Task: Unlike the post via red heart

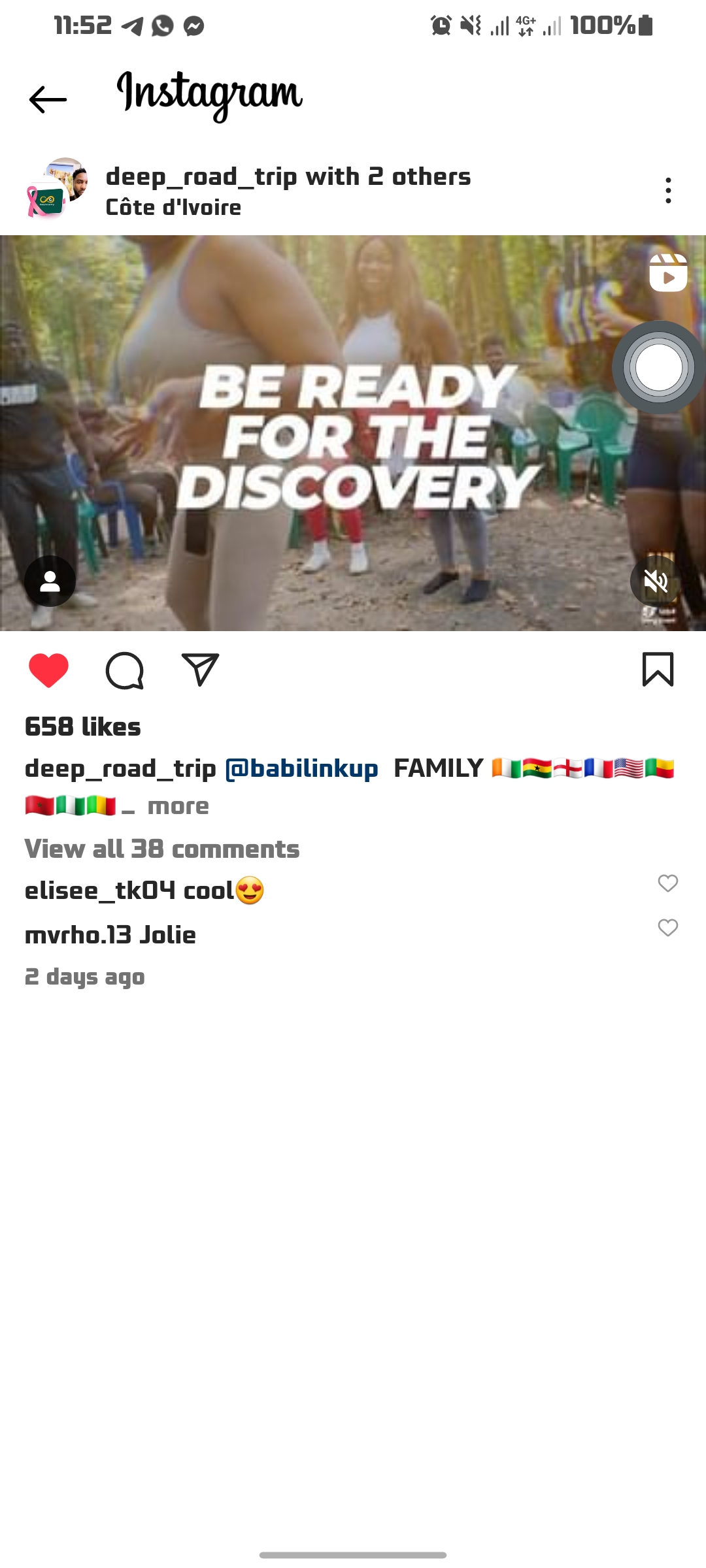Action: (x=48, y=670)
